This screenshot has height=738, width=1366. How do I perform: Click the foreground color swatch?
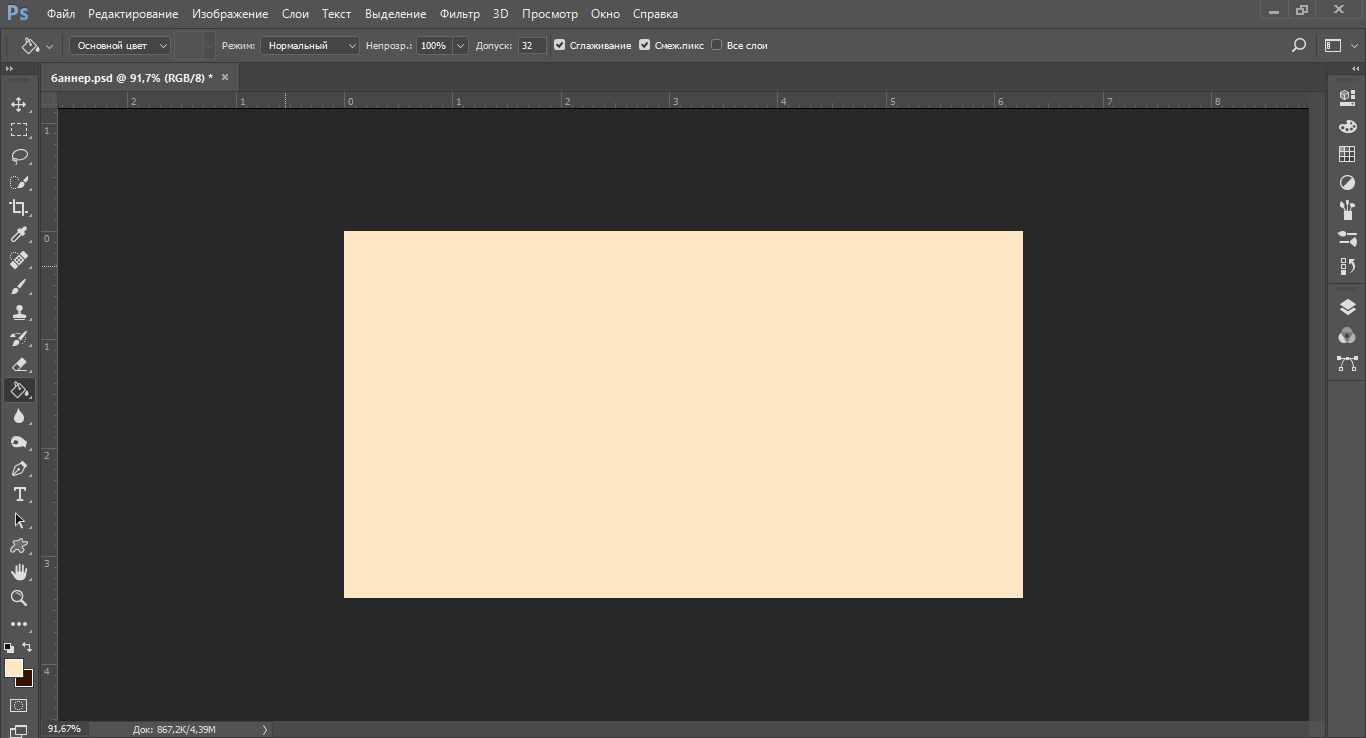pyautogui.click(x=13, y=667)
